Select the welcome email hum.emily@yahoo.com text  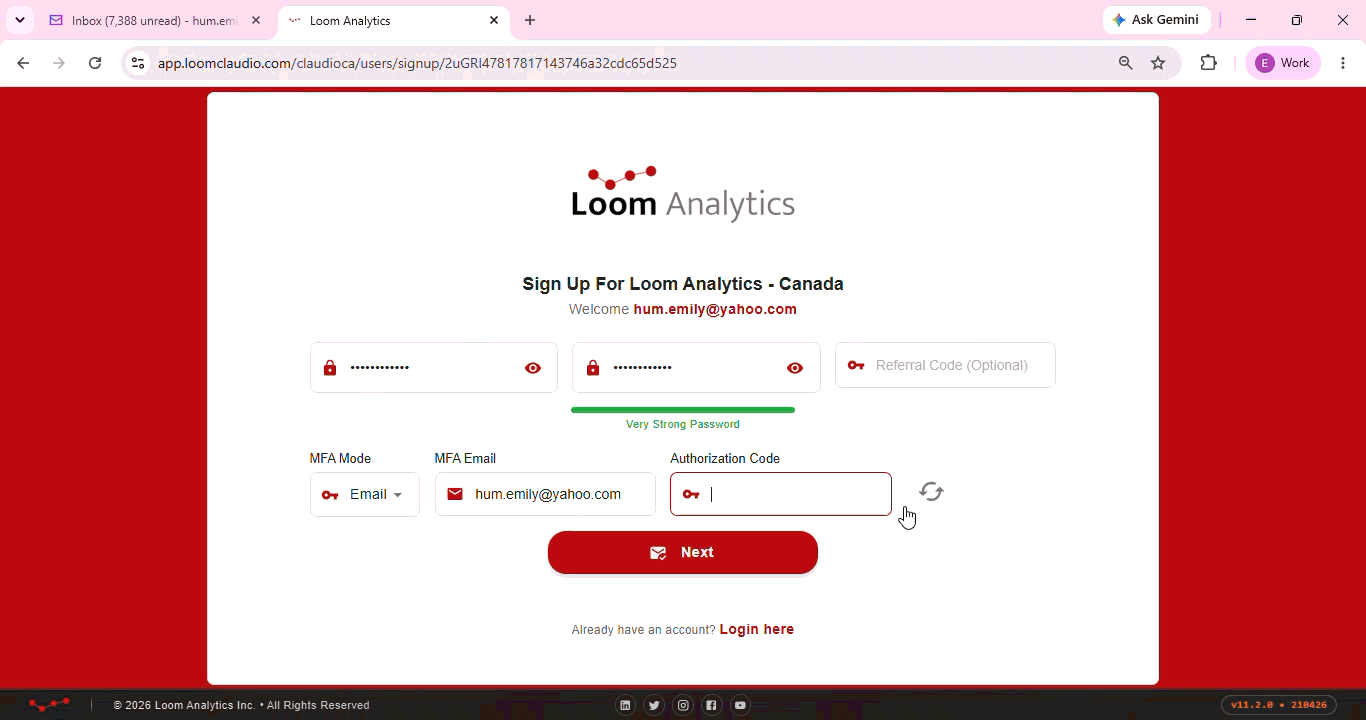[715, 309]
